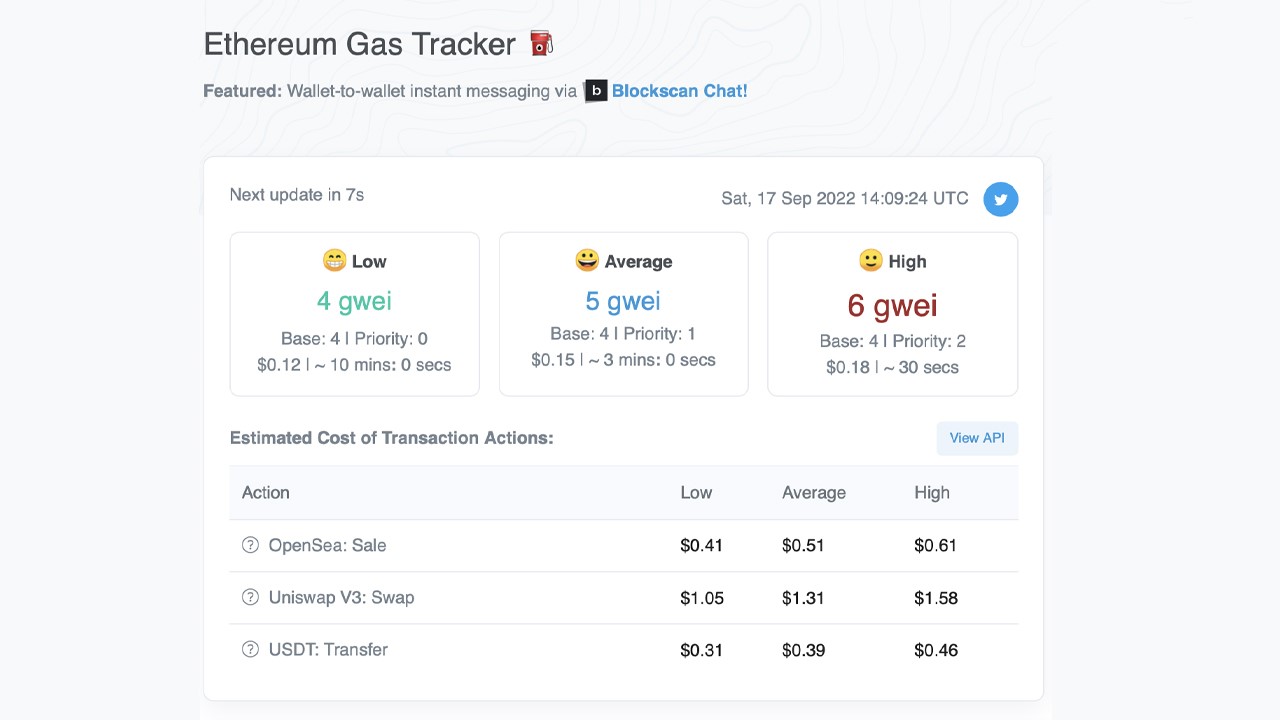Select the 4 gwei low price
Screen dimensions: 1280x720
point(354,301)
